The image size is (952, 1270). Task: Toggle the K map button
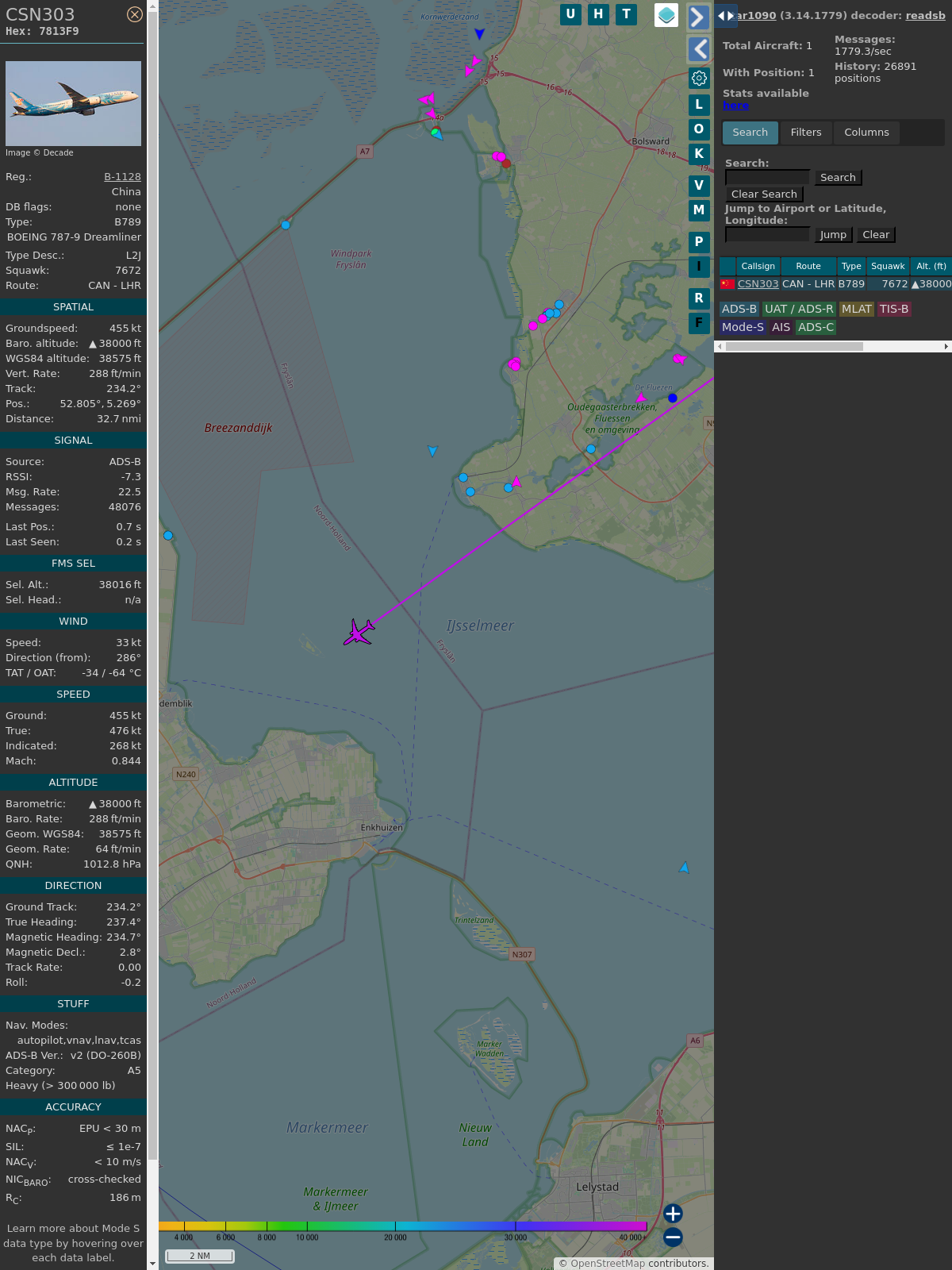pyautogui.click(x=699, y=154)
